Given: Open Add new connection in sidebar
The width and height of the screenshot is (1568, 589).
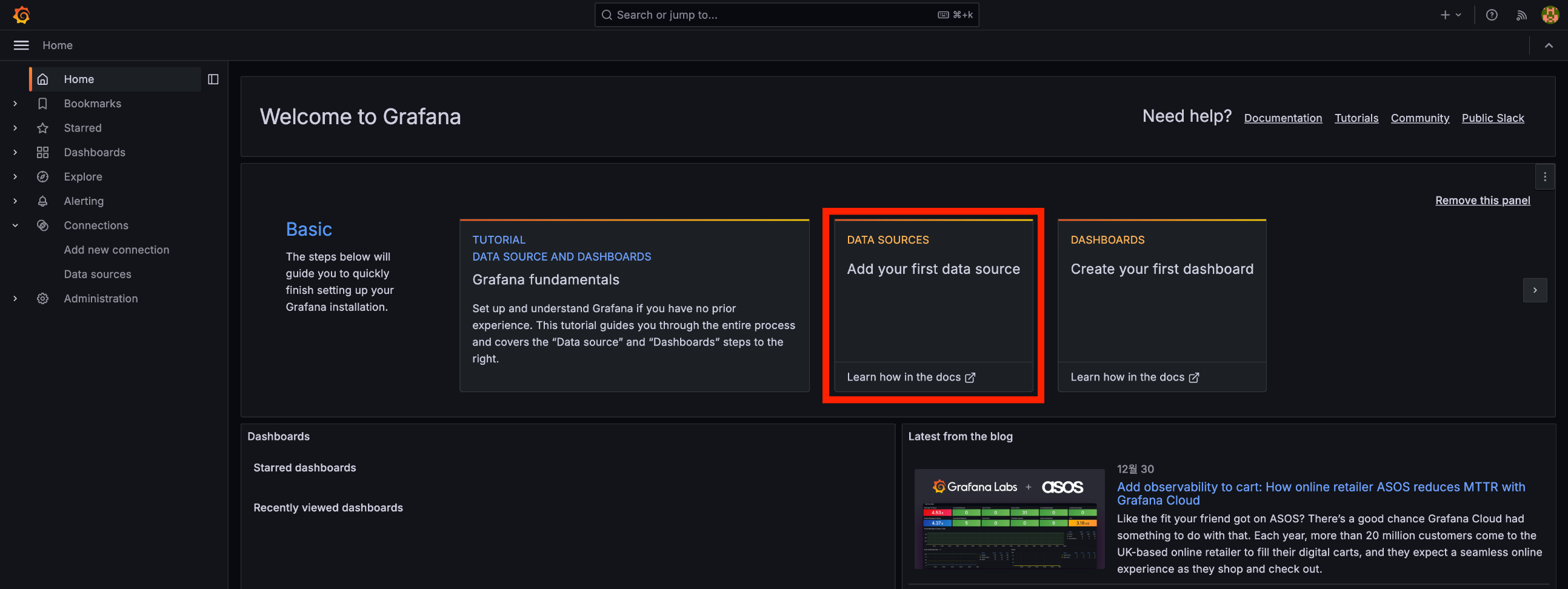Looking at the screenshot, I should [x=116, y=250].
